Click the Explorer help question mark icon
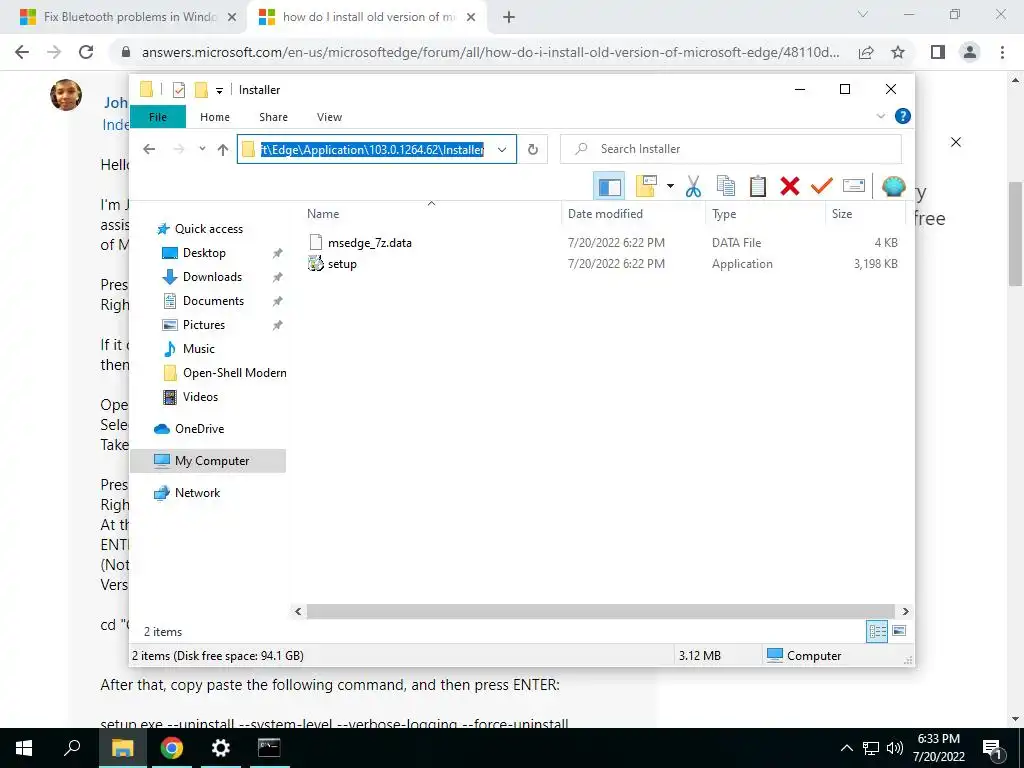The width and height of the screenshot is (1024, 768). (903, 116)
